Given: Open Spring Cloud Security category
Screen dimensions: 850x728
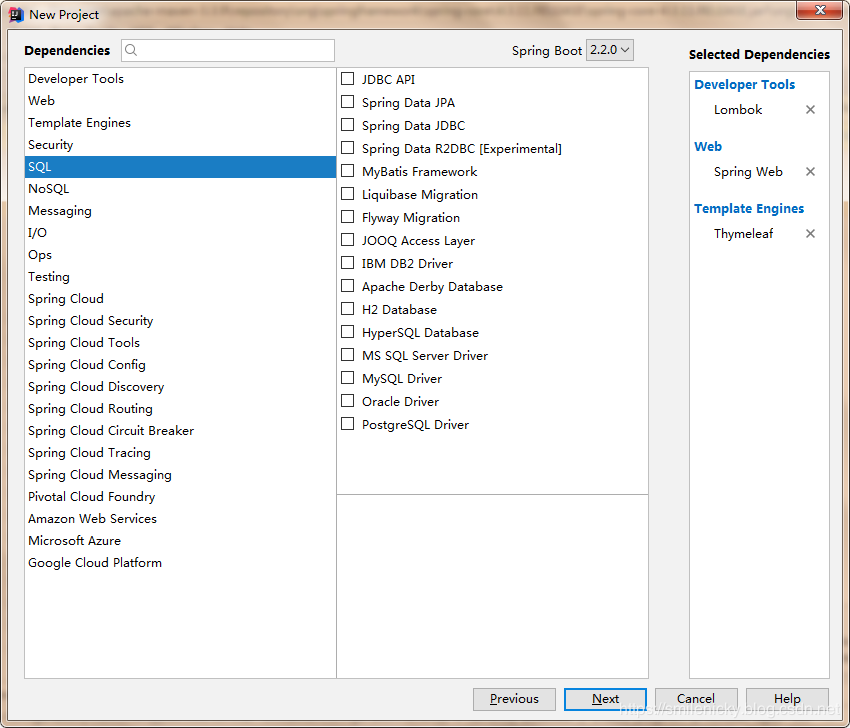Looking at the screenshot, I should 180,321.
